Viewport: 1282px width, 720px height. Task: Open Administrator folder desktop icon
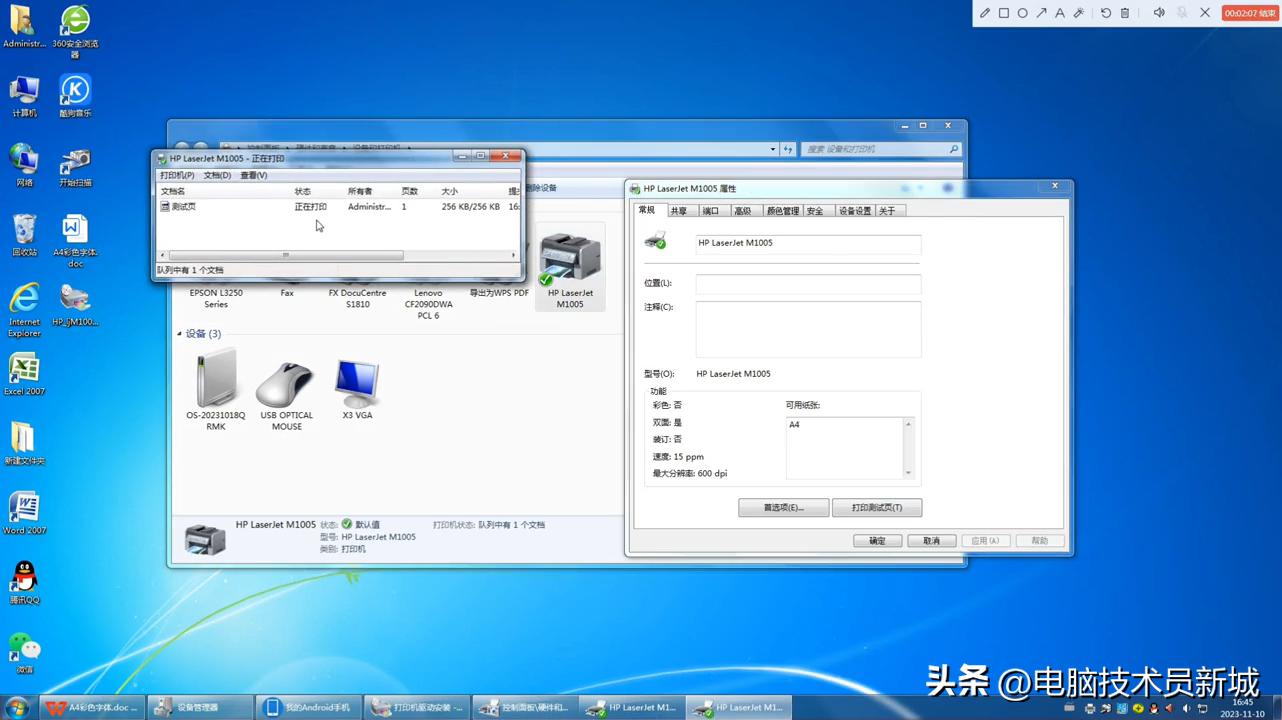coord(24,27)
